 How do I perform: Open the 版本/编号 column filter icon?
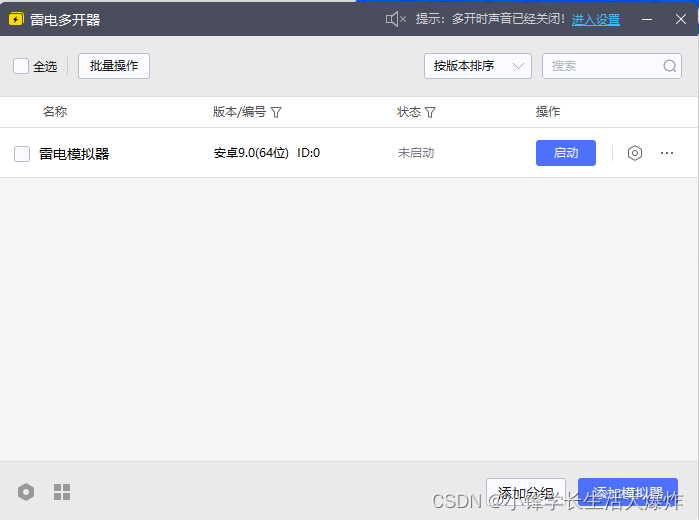pos(276,112)
